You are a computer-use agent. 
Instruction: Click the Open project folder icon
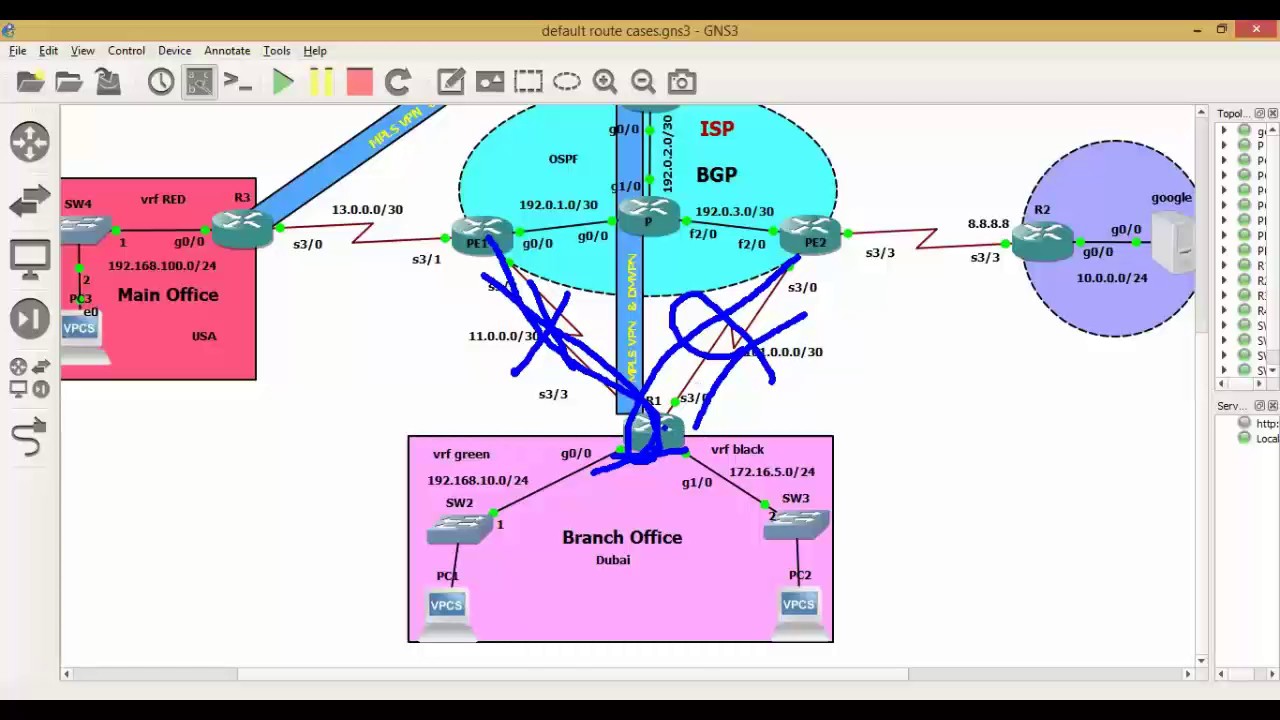(x=69, y=82)
